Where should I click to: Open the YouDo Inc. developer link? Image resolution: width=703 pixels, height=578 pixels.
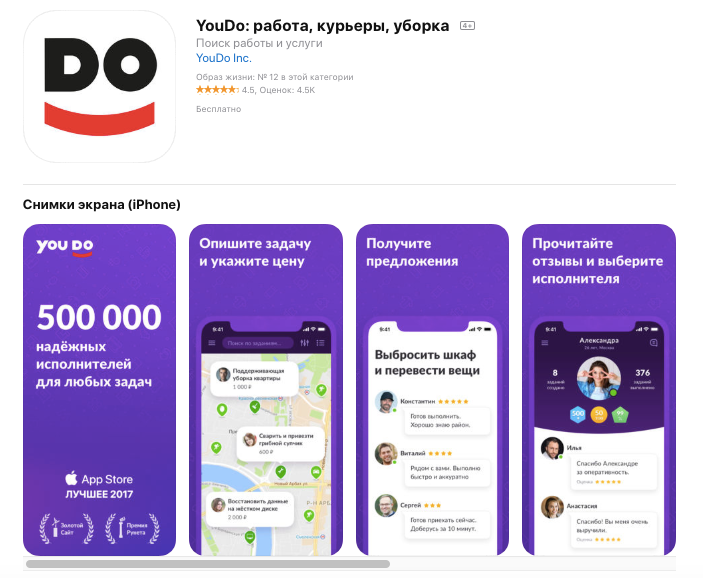[224, 58]
